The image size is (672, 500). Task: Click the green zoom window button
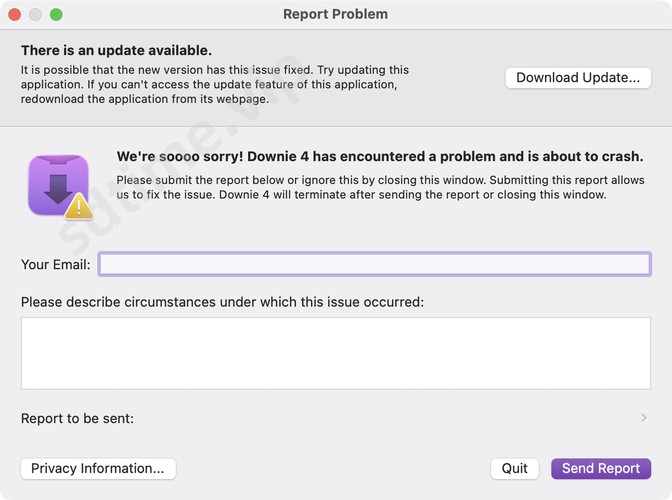coord(56,15)
